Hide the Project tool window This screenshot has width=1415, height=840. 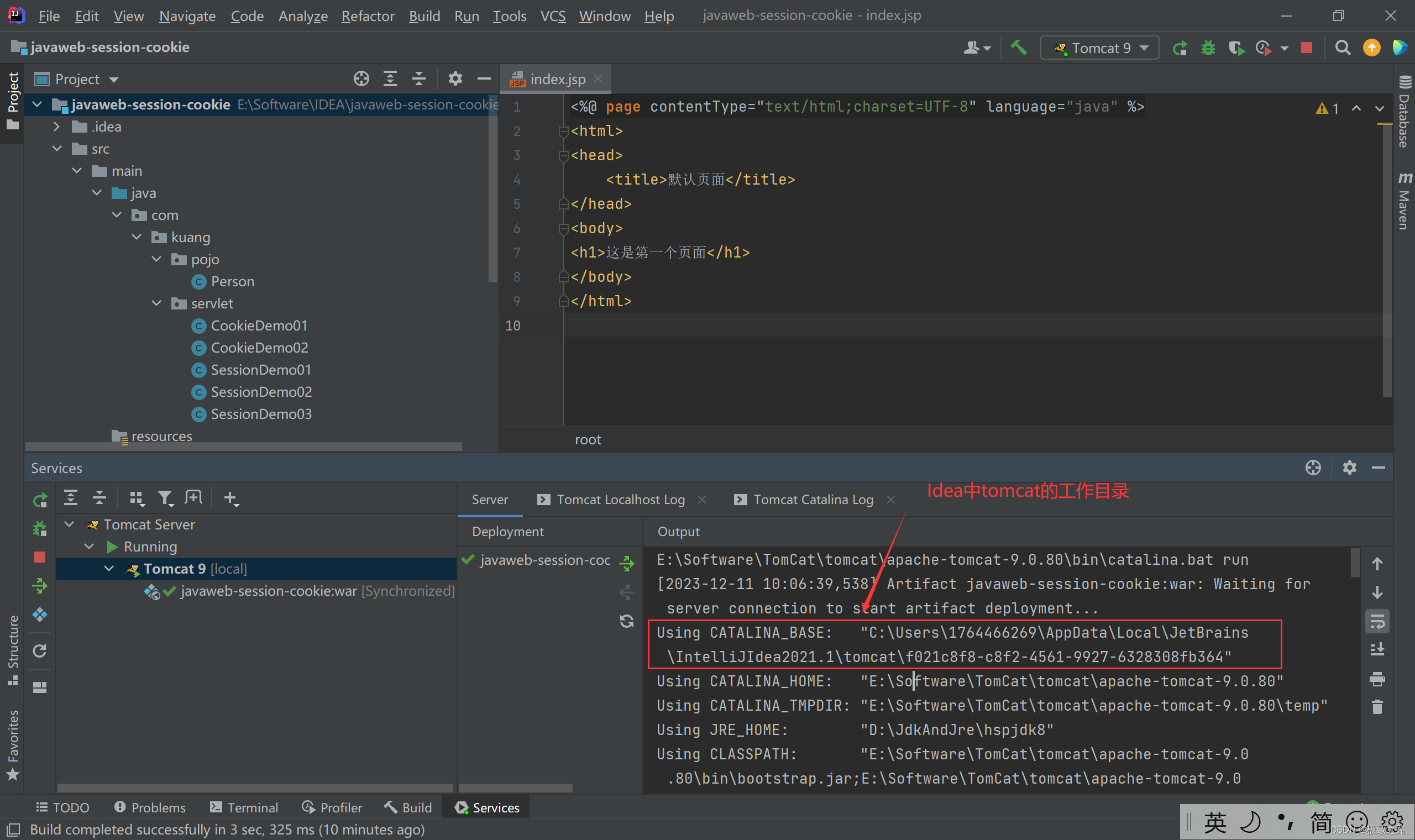point(484,78)
